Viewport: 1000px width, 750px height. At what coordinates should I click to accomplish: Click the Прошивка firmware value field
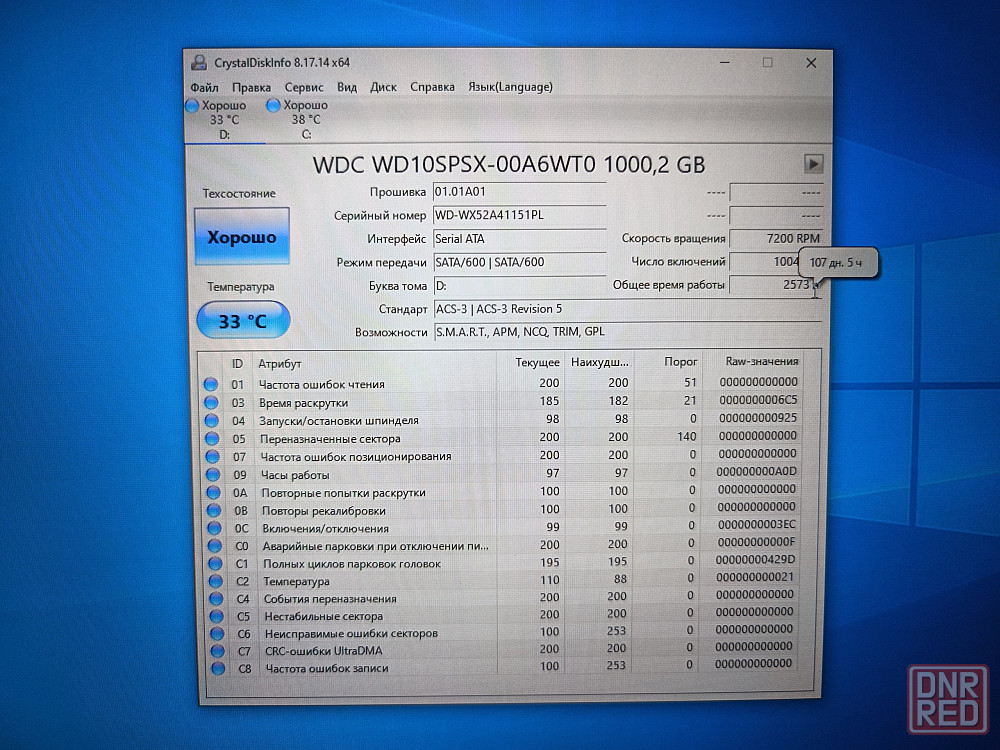pos(518,191)
